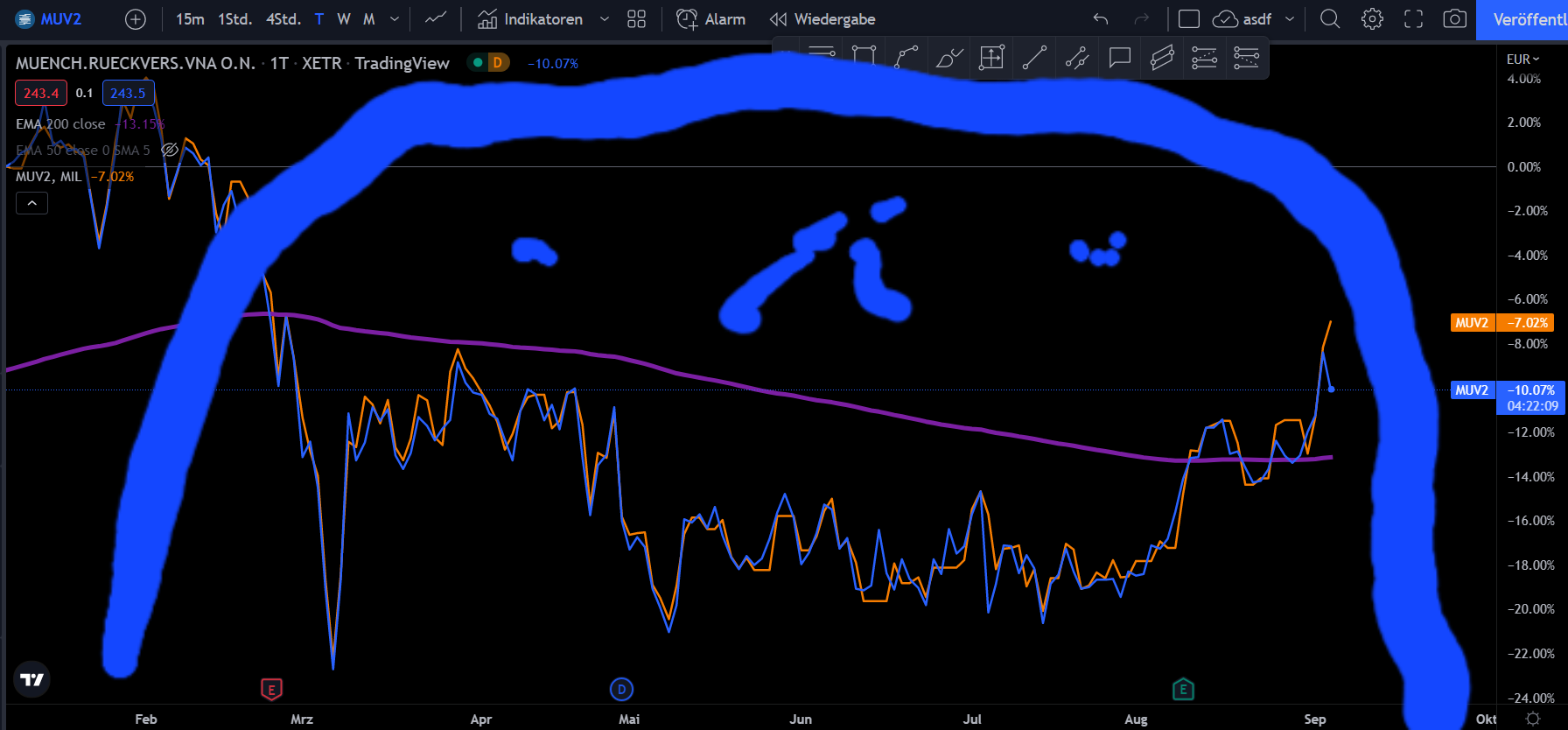
Task: Switch to the 15m timeframe
Action: point(190,19)
